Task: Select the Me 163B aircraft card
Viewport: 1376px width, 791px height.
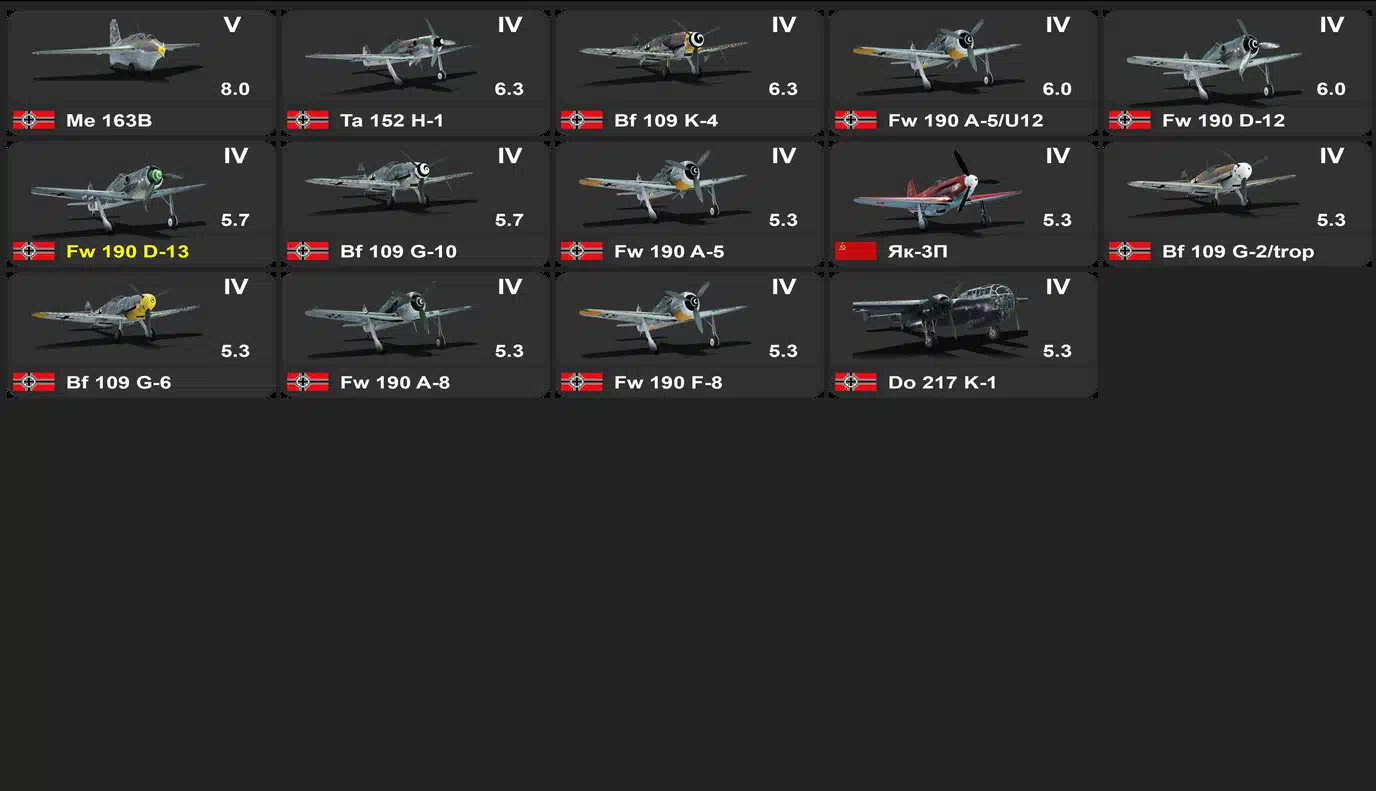Action: point(141,72)
